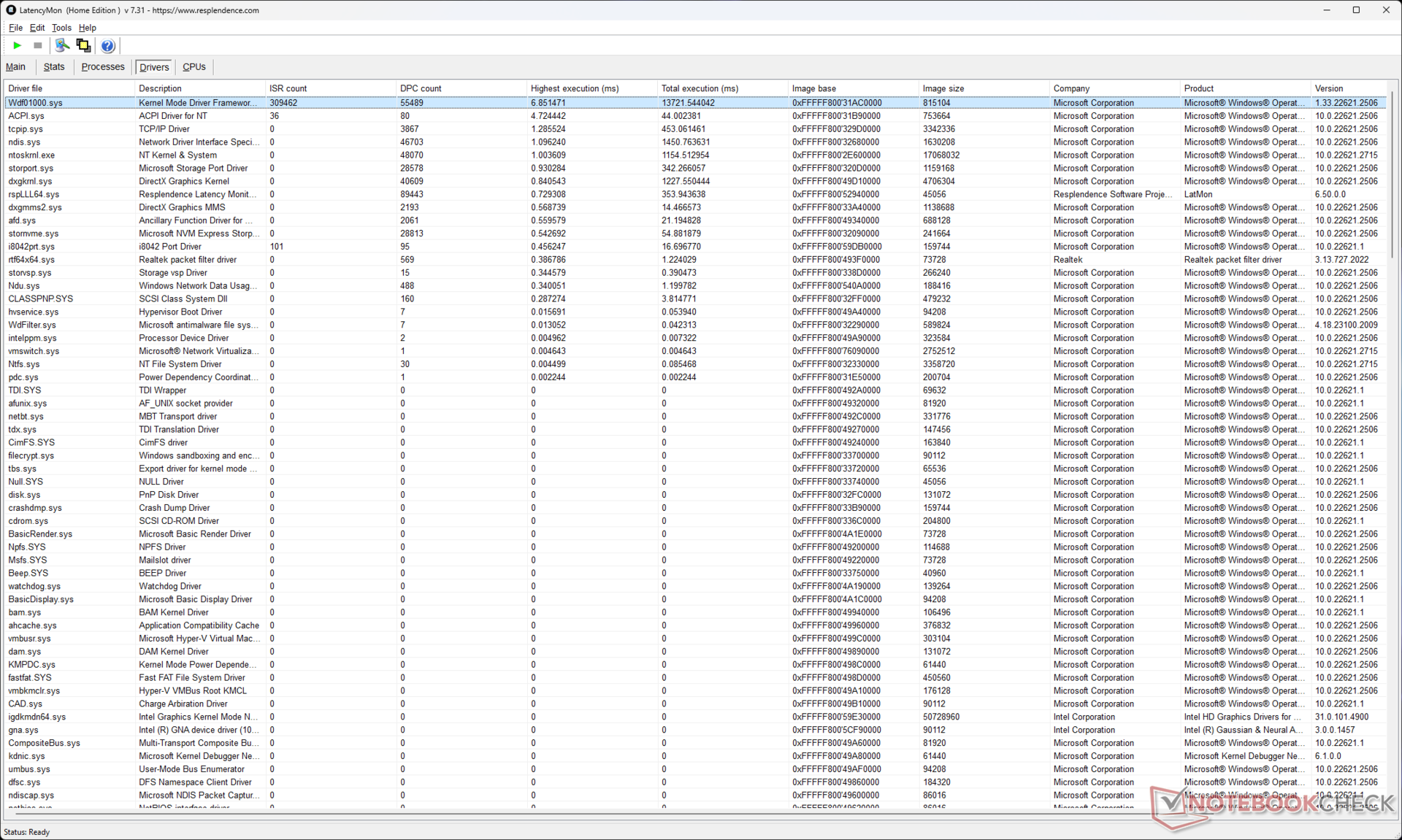
Task: Click the overlapping yellow squares toolbar icon
Action: coord(83,46)
